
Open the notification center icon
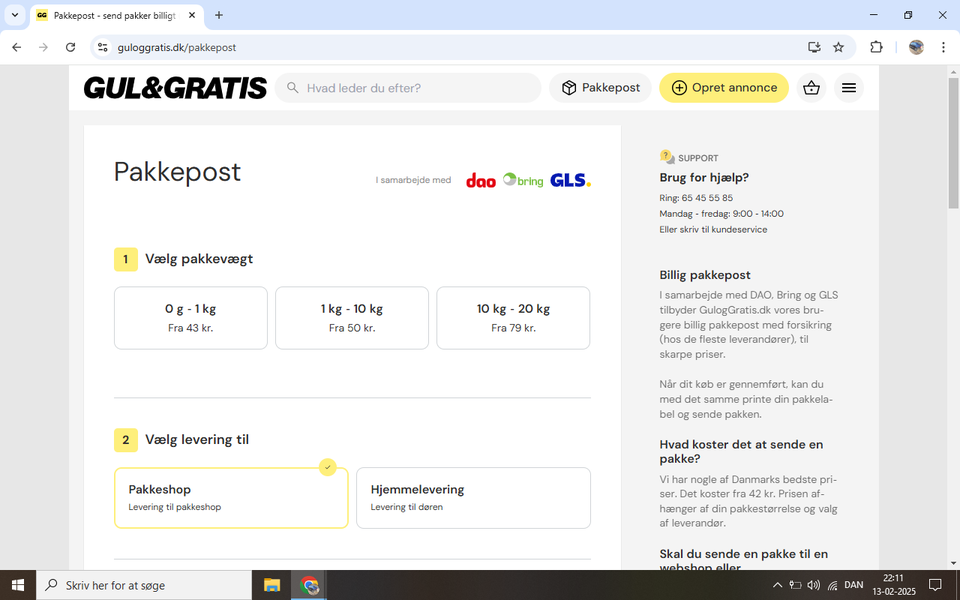pos(935,585)
